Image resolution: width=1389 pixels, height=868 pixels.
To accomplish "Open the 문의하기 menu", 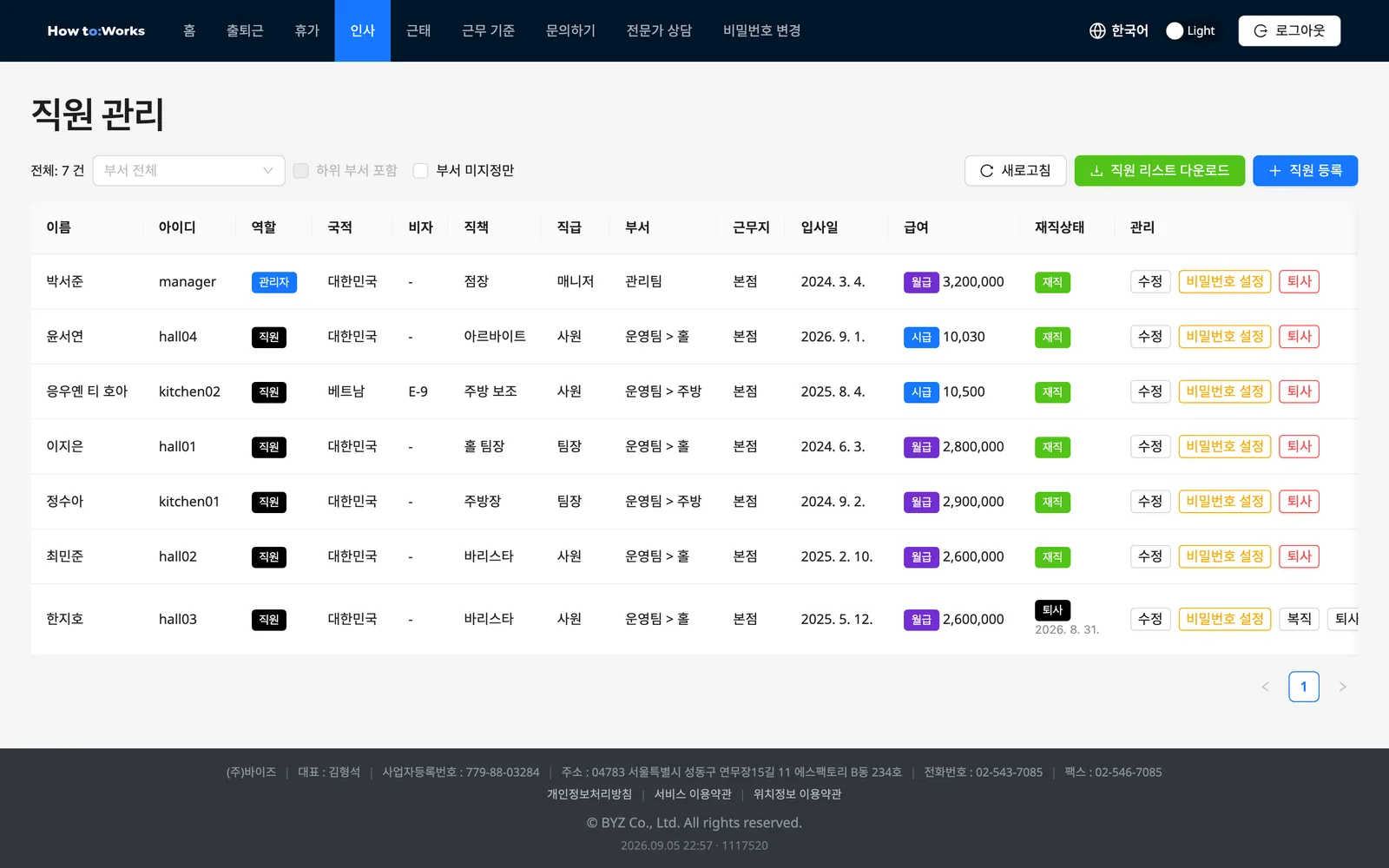I will pyautogui.click(x=570, y=30).
